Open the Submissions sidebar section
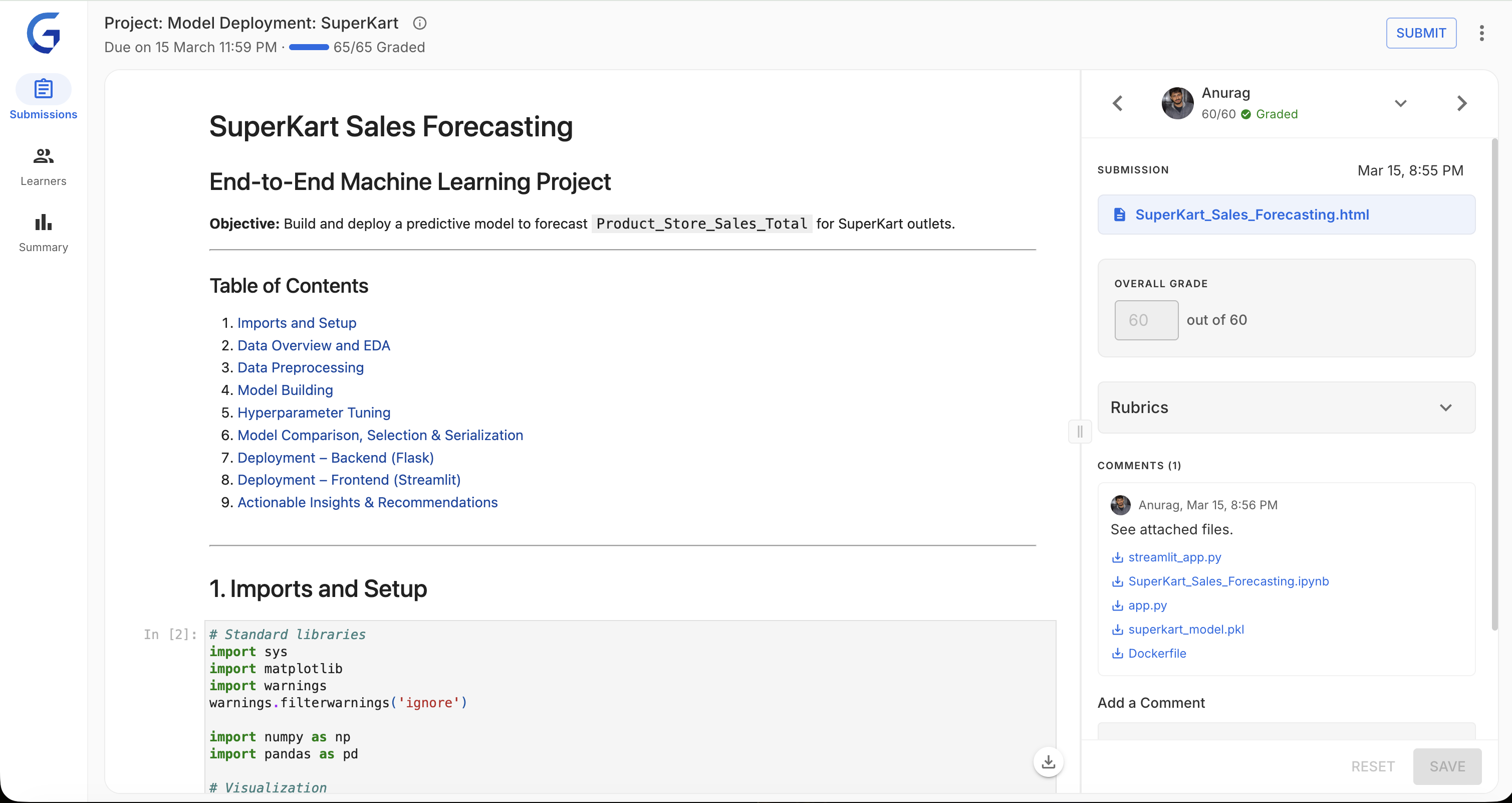The width and height of the screenshot is (1512, 803). click(x=44, y=99)
